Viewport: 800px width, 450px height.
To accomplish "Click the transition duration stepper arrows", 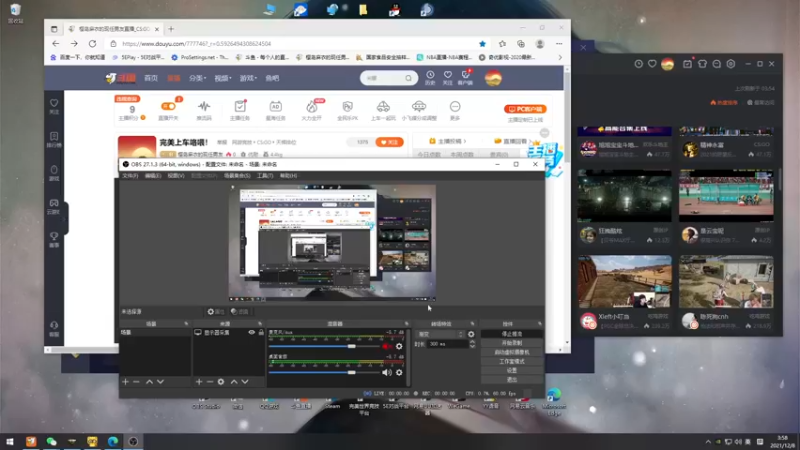I will click(472, 344).
